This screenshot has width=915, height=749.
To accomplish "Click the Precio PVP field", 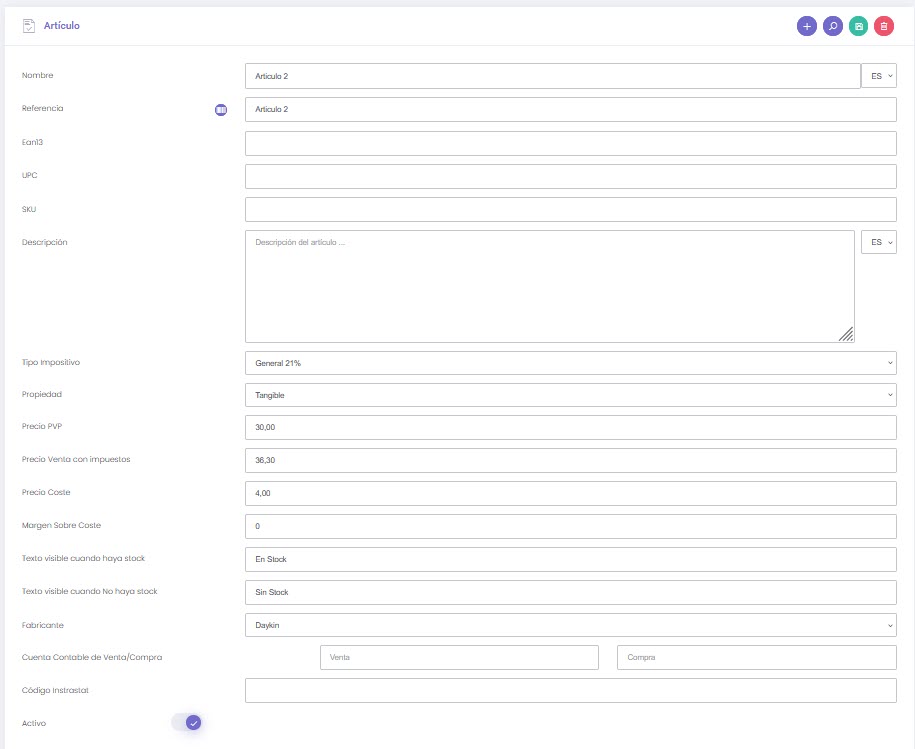I will (570, 428).
